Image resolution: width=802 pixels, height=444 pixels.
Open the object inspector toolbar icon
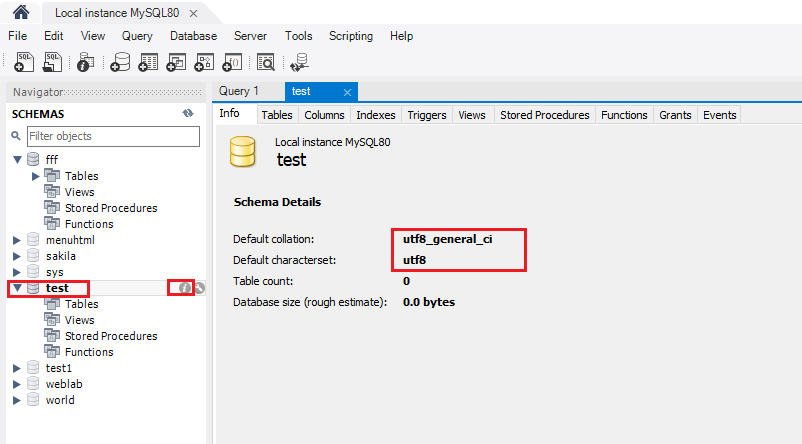(85, 62)
